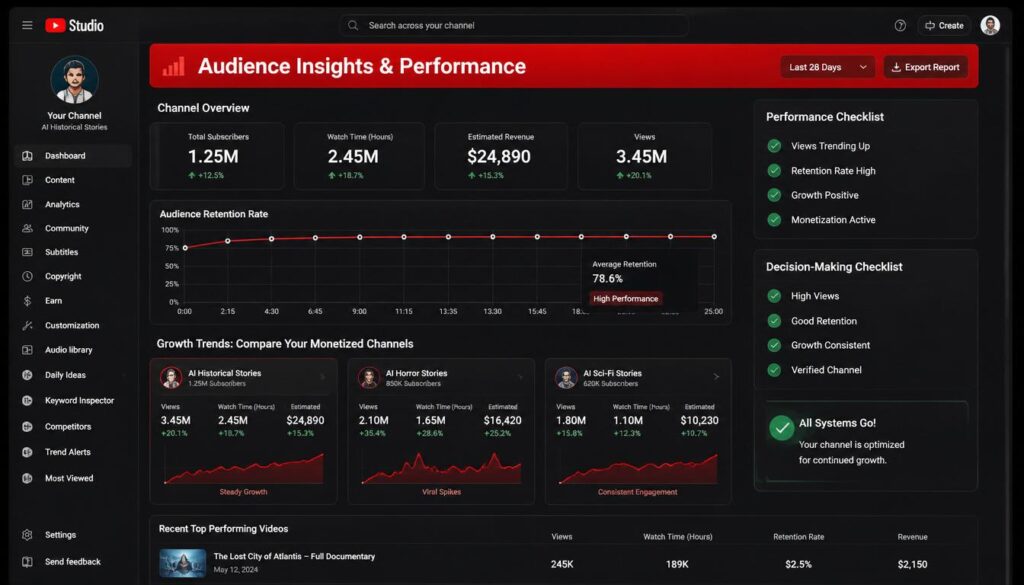Click the search magnifier icon
1024x585 pixels.
(x=353, y=25)
